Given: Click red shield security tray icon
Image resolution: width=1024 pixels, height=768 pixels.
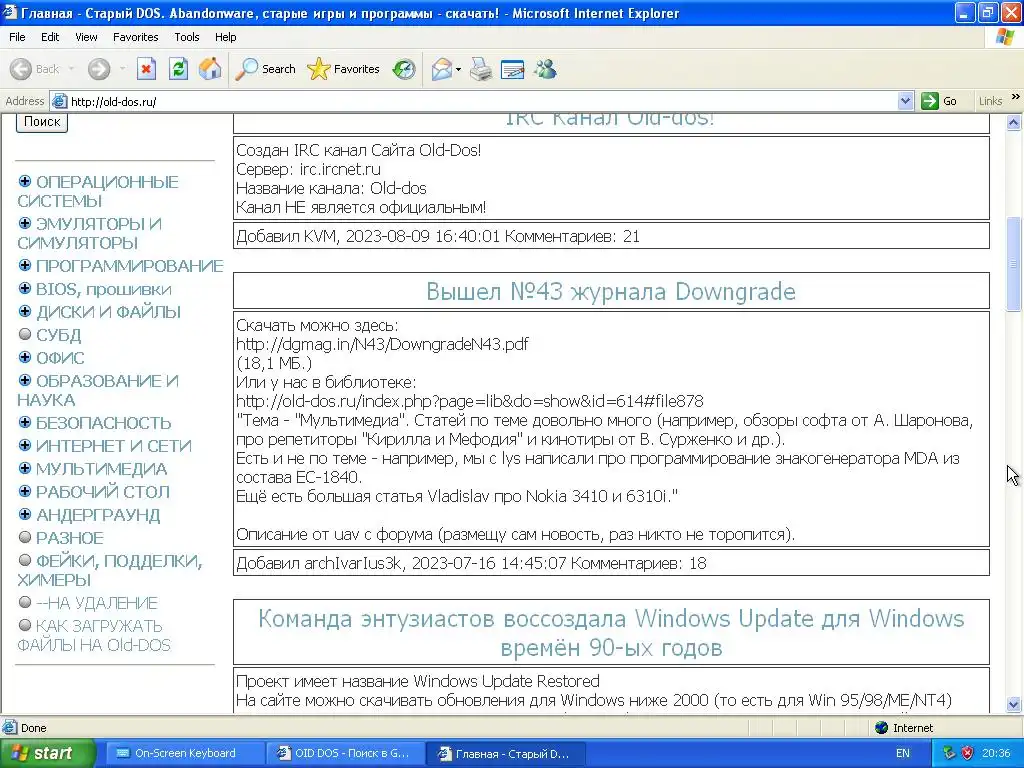Looking at the screenshot, I should [x=968, y=753].
